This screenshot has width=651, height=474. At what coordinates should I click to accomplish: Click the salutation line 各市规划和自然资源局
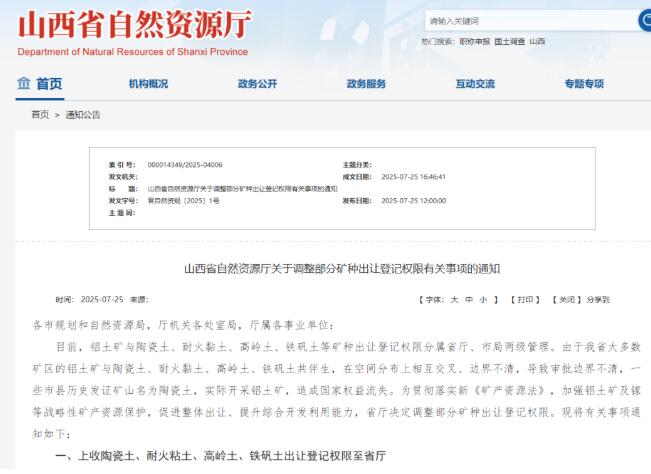pos(183,325)
